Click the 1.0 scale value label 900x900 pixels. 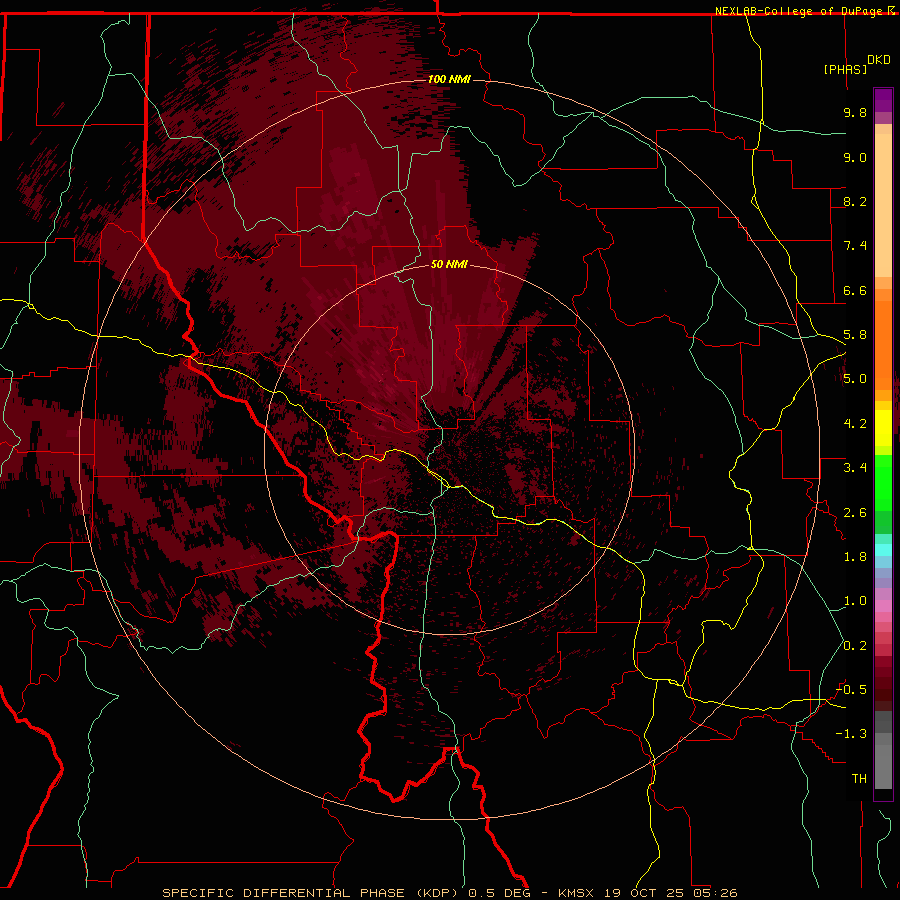[855, 601]
